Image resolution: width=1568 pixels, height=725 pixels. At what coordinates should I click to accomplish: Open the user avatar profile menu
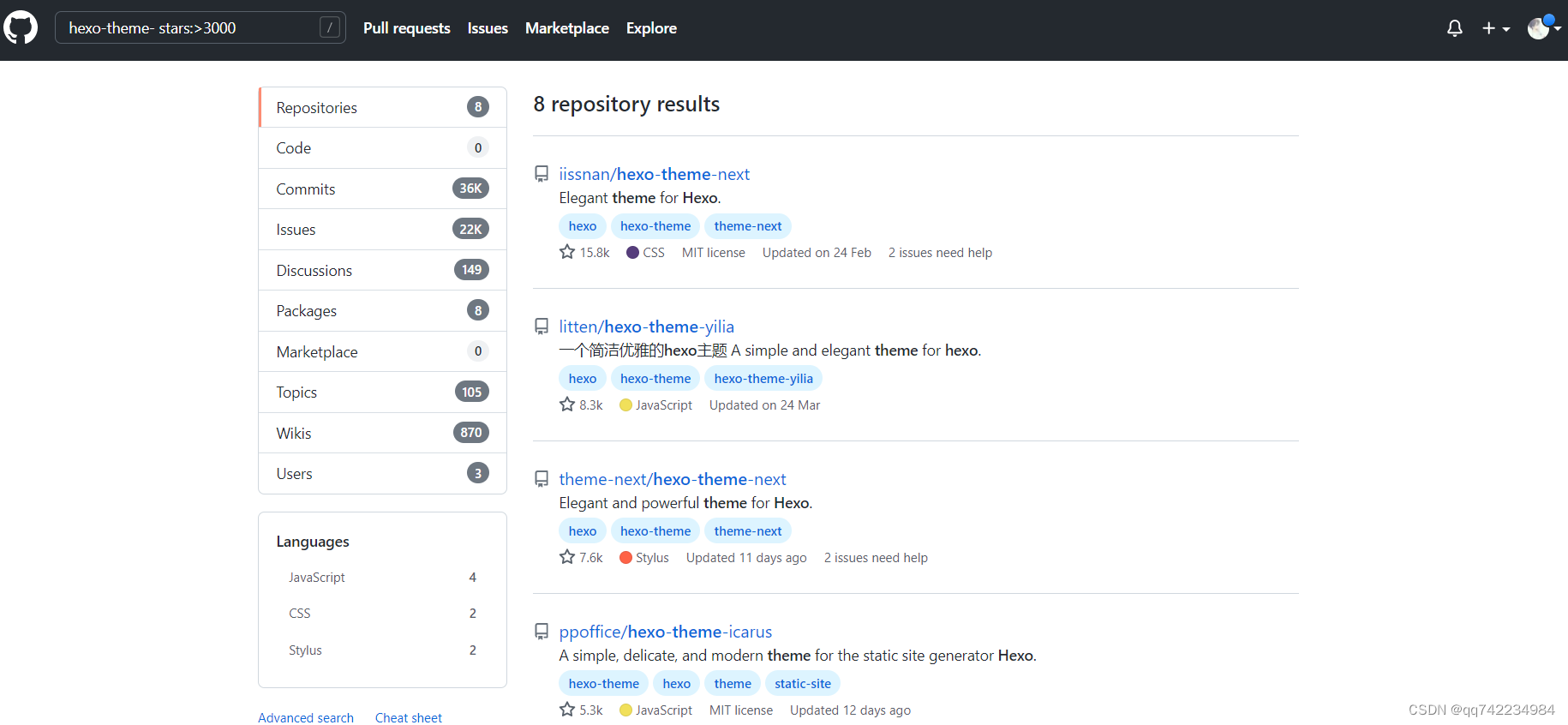click(1543, 28)
